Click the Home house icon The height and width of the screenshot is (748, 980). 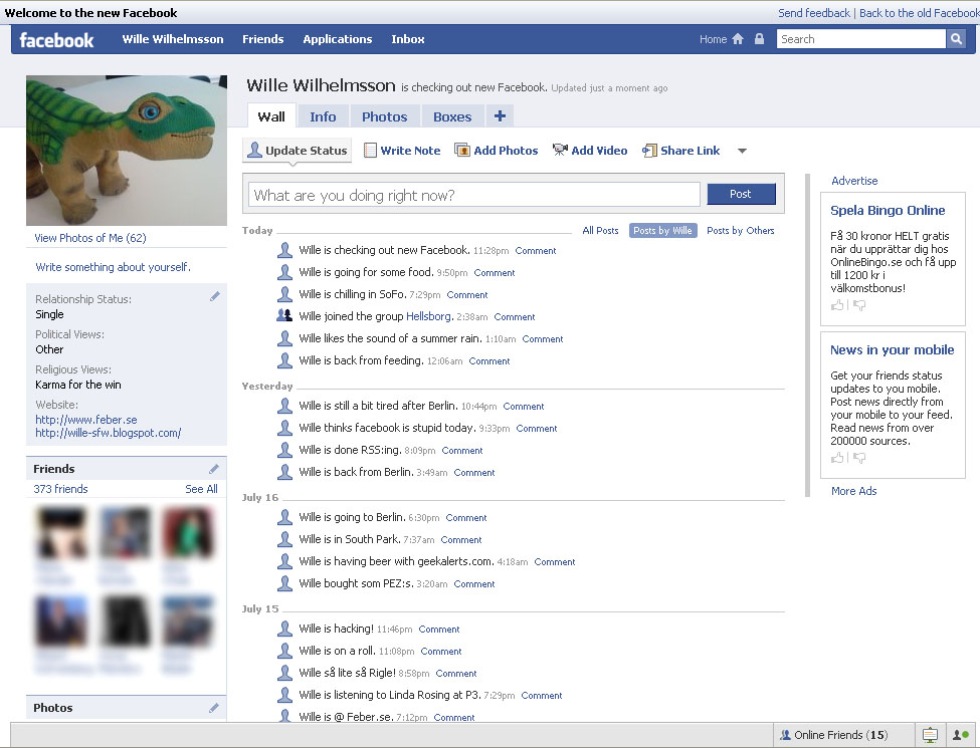click(x=738, y=39)
